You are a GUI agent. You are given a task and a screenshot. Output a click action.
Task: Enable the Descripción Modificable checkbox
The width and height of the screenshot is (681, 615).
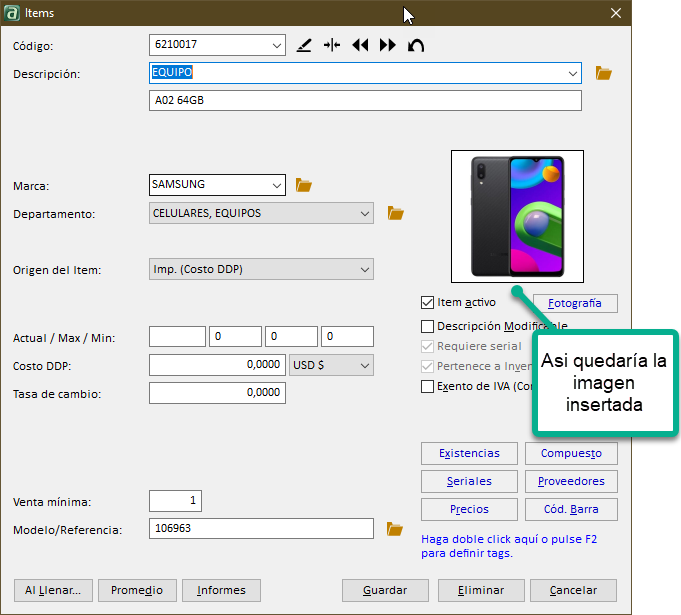(x=428, y=326)
